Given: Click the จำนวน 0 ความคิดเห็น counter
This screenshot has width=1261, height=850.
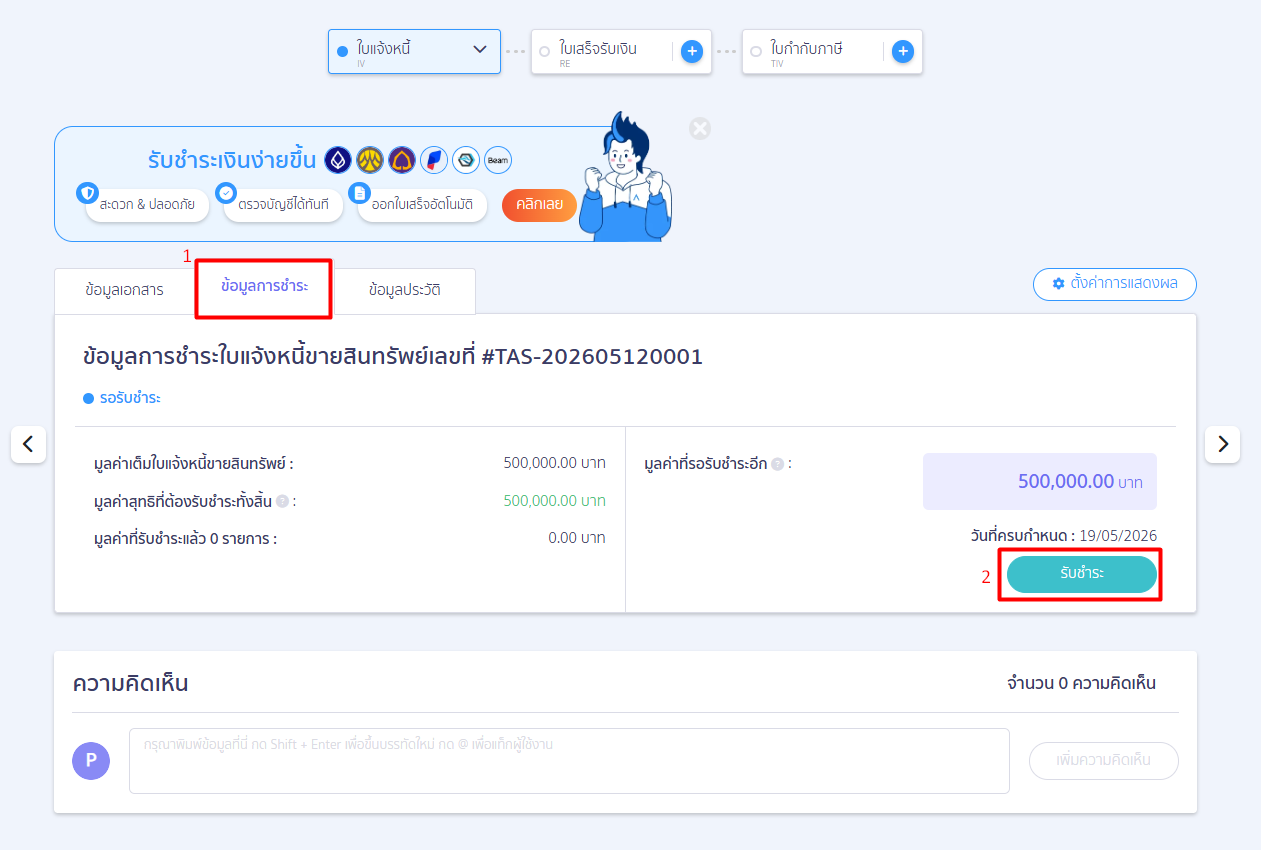Looking at the screenshot, I should coord(1081,684).
